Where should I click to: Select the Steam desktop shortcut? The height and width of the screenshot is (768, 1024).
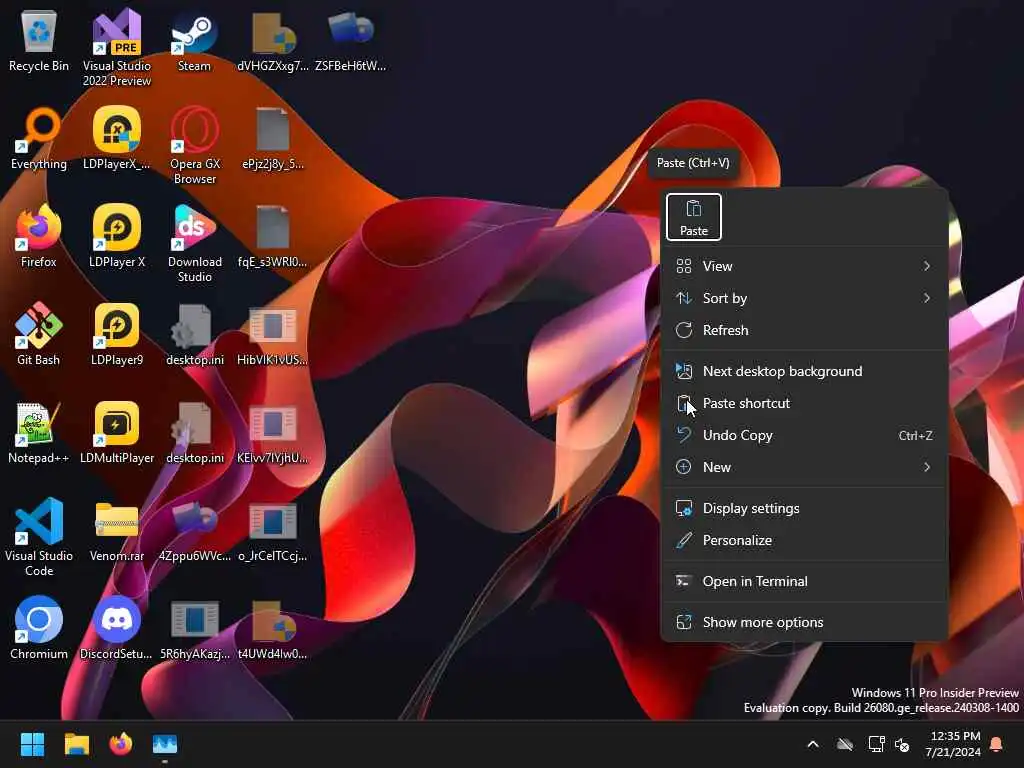194,40
